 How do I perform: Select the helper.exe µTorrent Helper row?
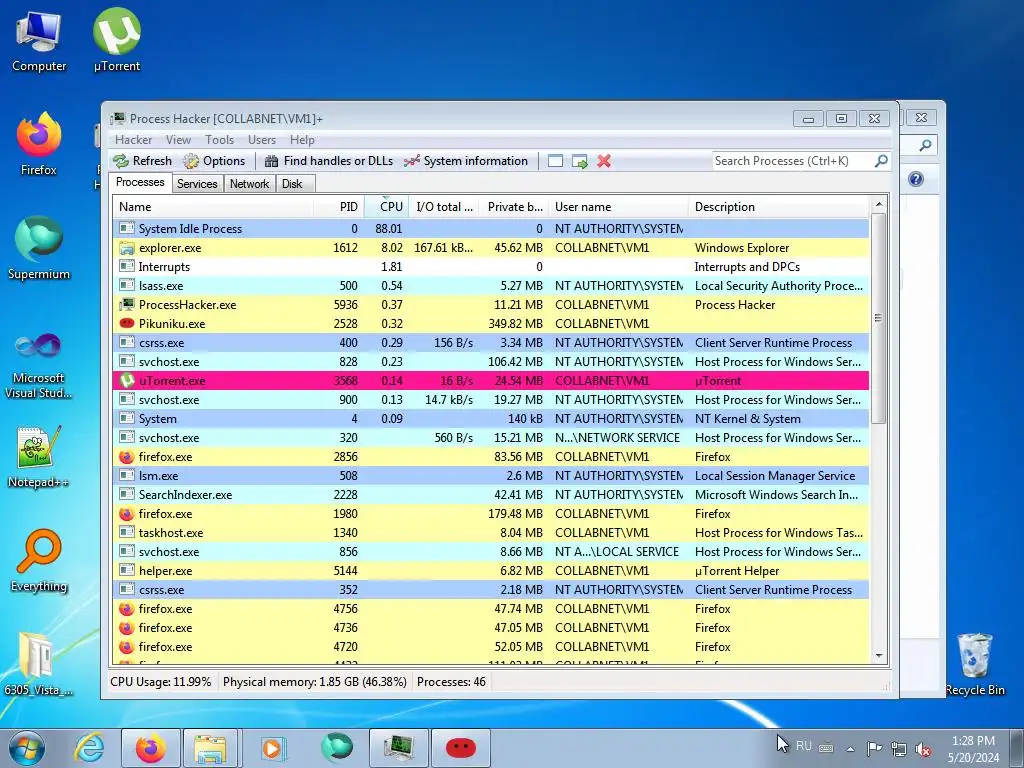tap(491, 571)
